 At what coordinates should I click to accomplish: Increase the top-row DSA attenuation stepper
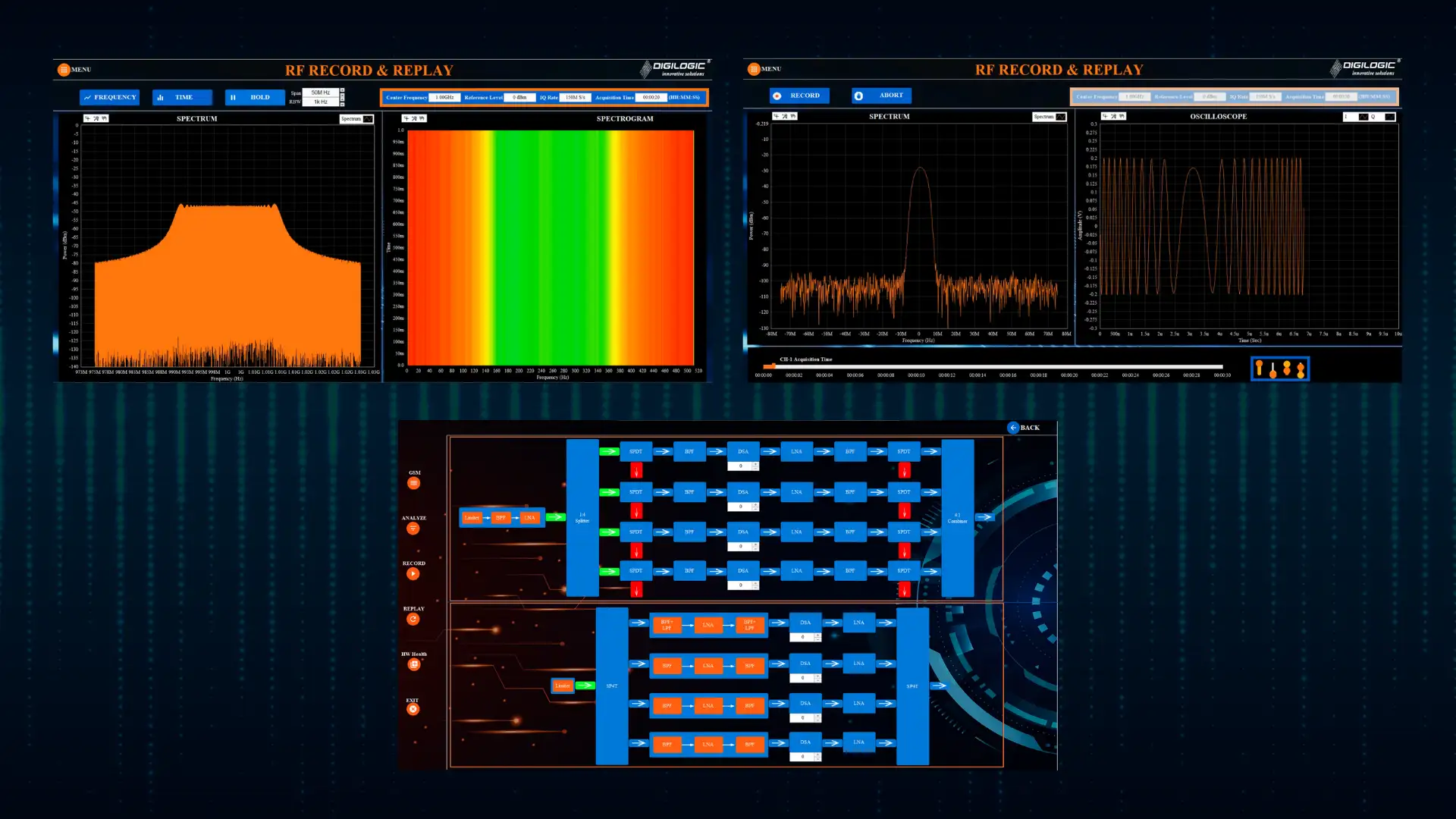(x=755, y=464)
